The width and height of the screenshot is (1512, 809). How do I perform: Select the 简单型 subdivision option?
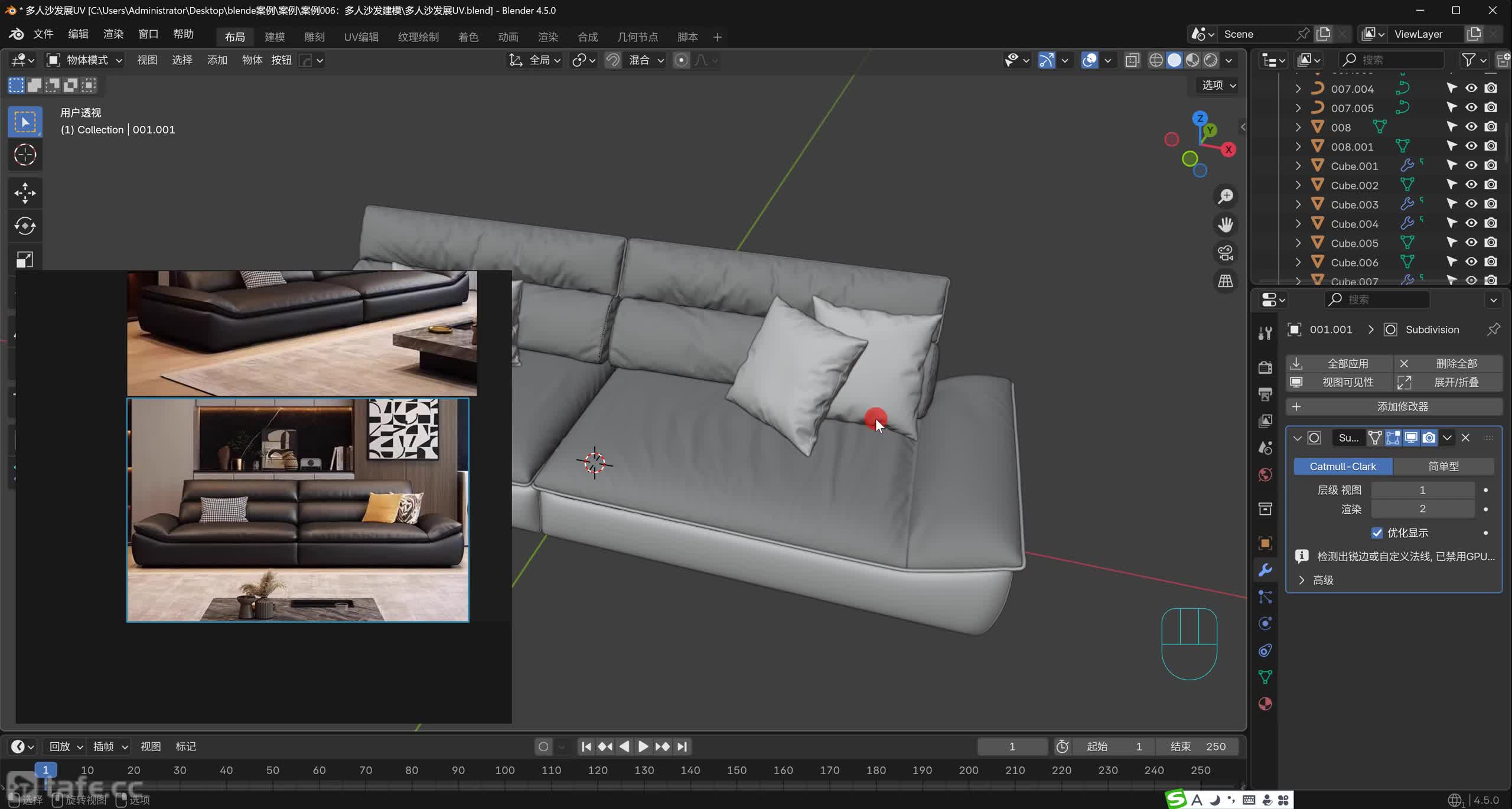1443,467
